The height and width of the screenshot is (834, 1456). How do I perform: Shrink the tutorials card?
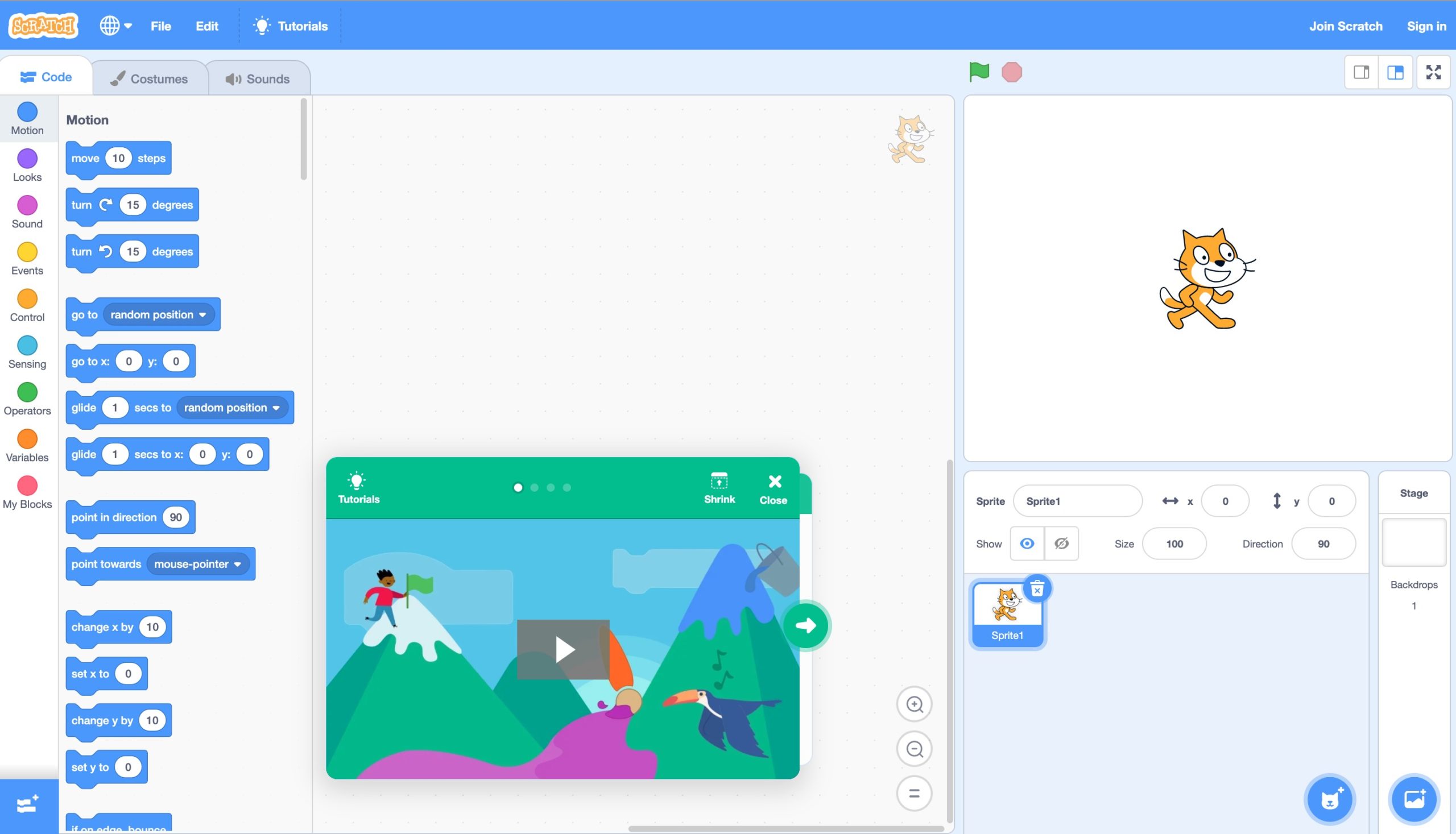(x=719, y=488)
